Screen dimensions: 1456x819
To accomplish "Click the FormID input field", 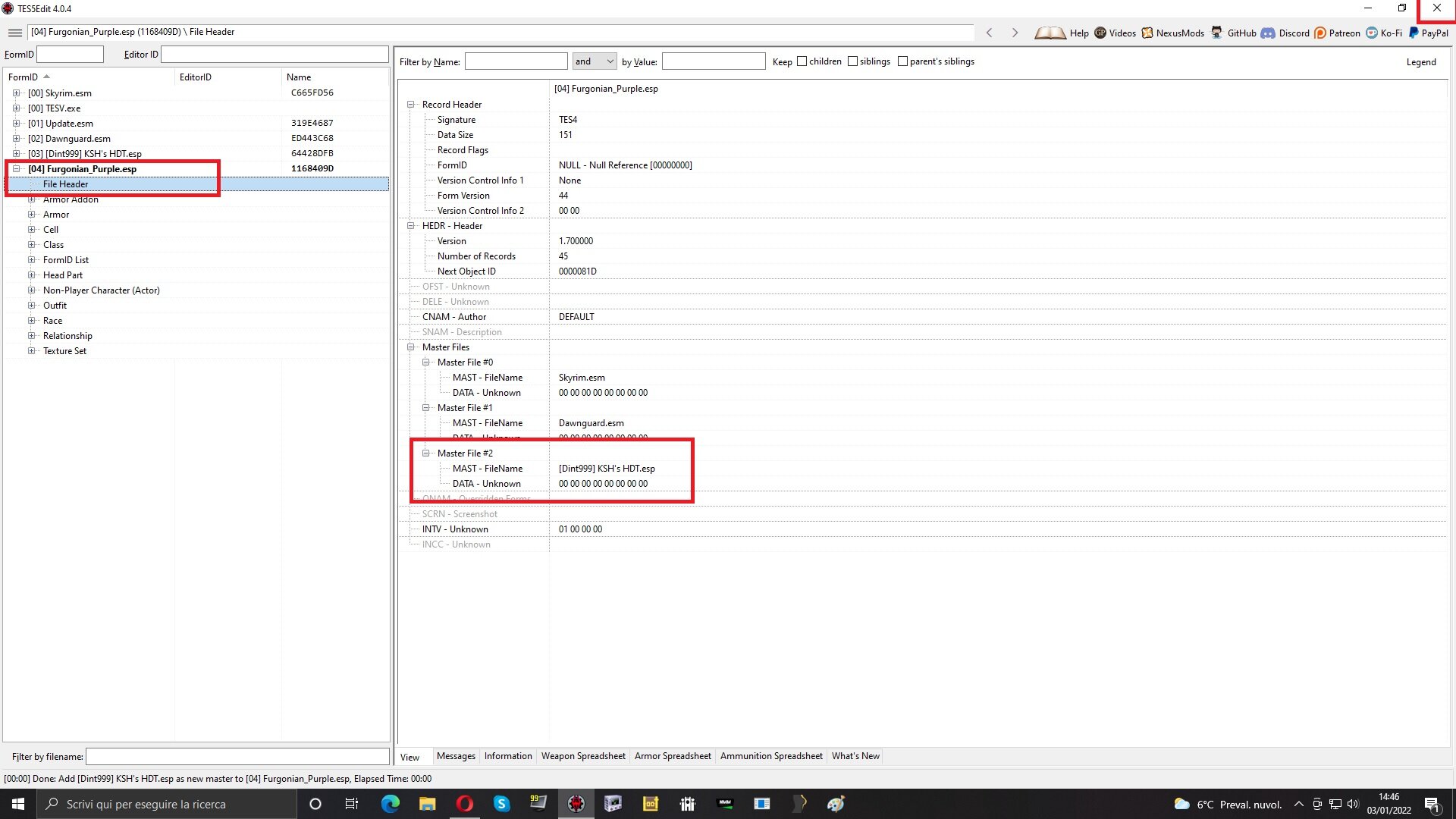I will 70,55.
